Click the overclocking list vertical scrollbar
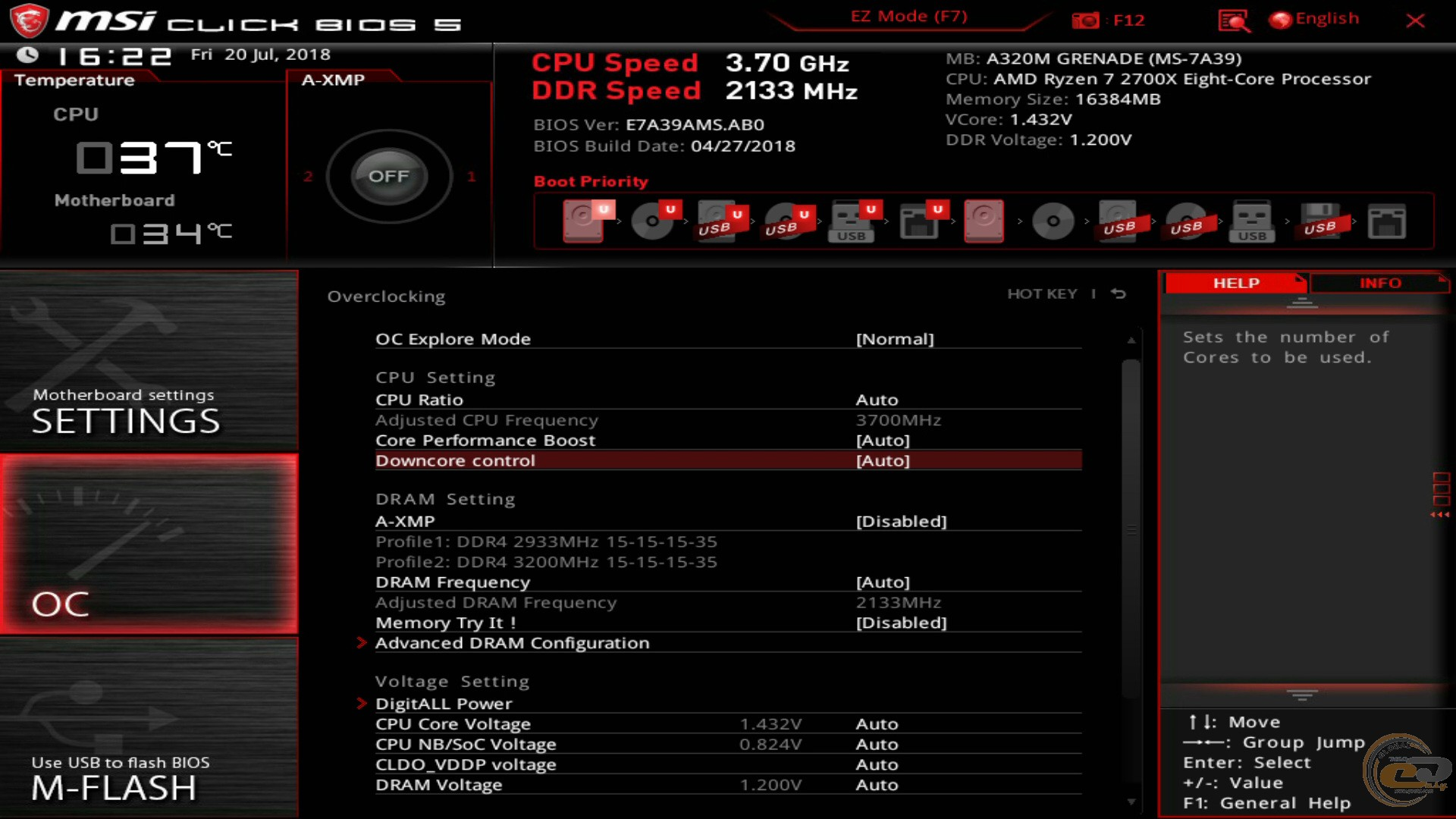1456x819 pixels. click(x=1131, y=531)
